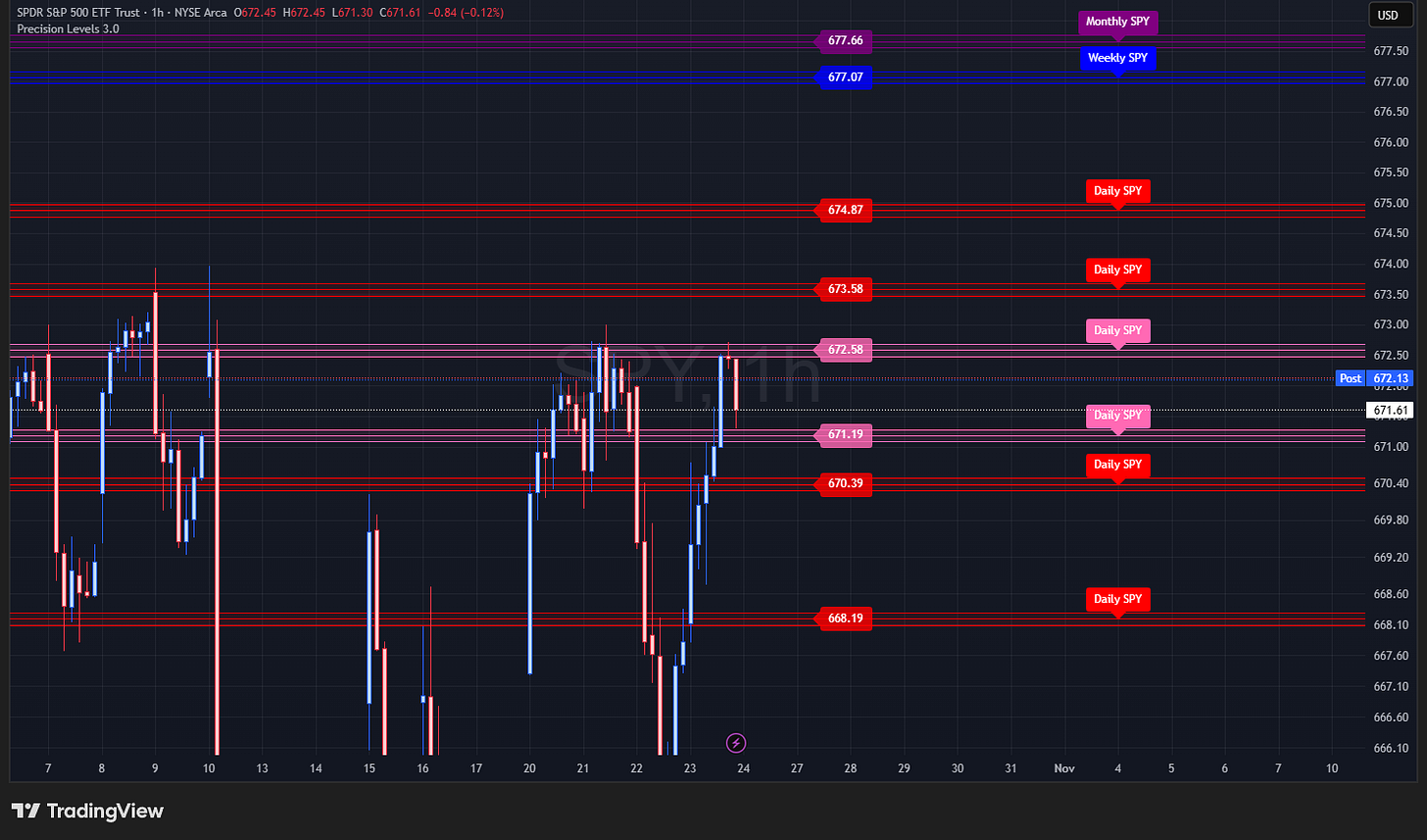Click the red Daily SPY tag above 670.39
1427x840 pixels.
pos(1118,465)
